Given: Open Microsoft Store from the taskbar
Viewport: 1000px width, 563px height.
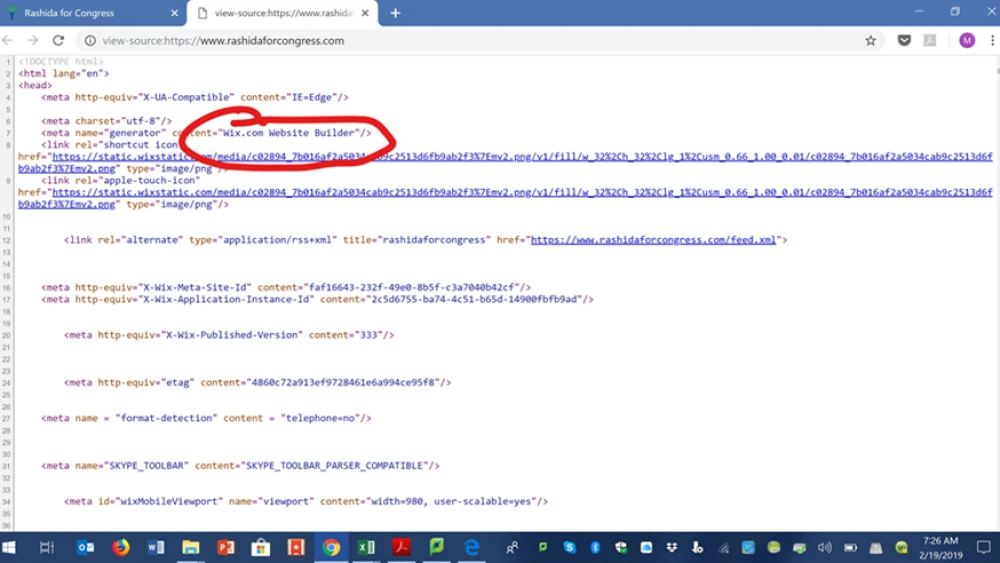Looking at the screenshot, I should (261, 547).
